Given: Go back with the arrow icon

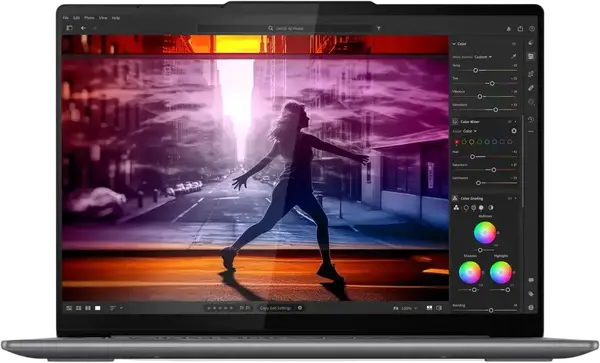Looking at the screenshot, I should pos(83,28).
